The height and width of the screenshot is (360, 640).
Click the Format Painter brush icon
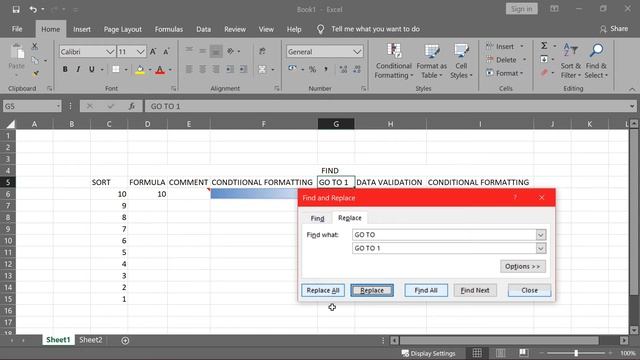(x=36, y=73)
